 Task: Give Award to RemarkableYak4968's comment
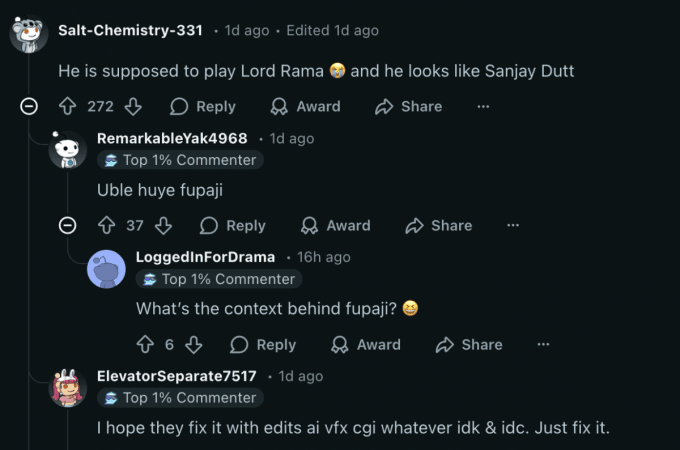point(336,226)
